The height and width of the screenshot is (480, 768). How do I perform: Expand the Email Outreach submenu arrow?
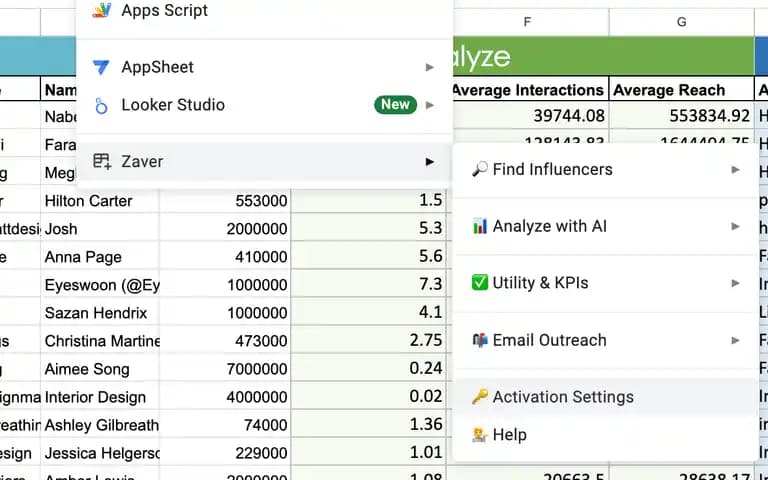tap(735, 340)
